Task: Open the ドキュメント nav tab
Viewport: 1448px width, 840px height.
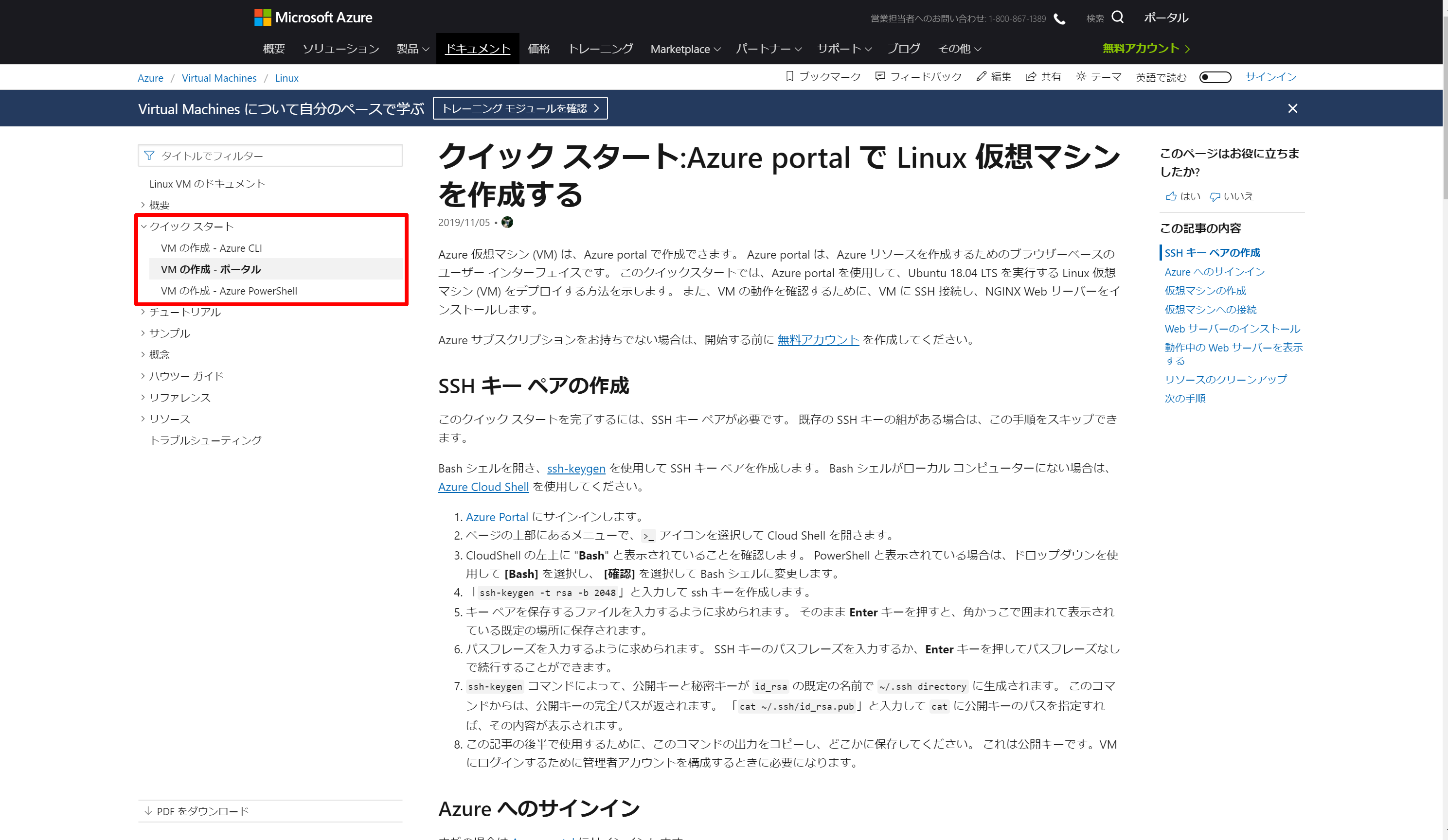Action: click(x=478, y=49)
